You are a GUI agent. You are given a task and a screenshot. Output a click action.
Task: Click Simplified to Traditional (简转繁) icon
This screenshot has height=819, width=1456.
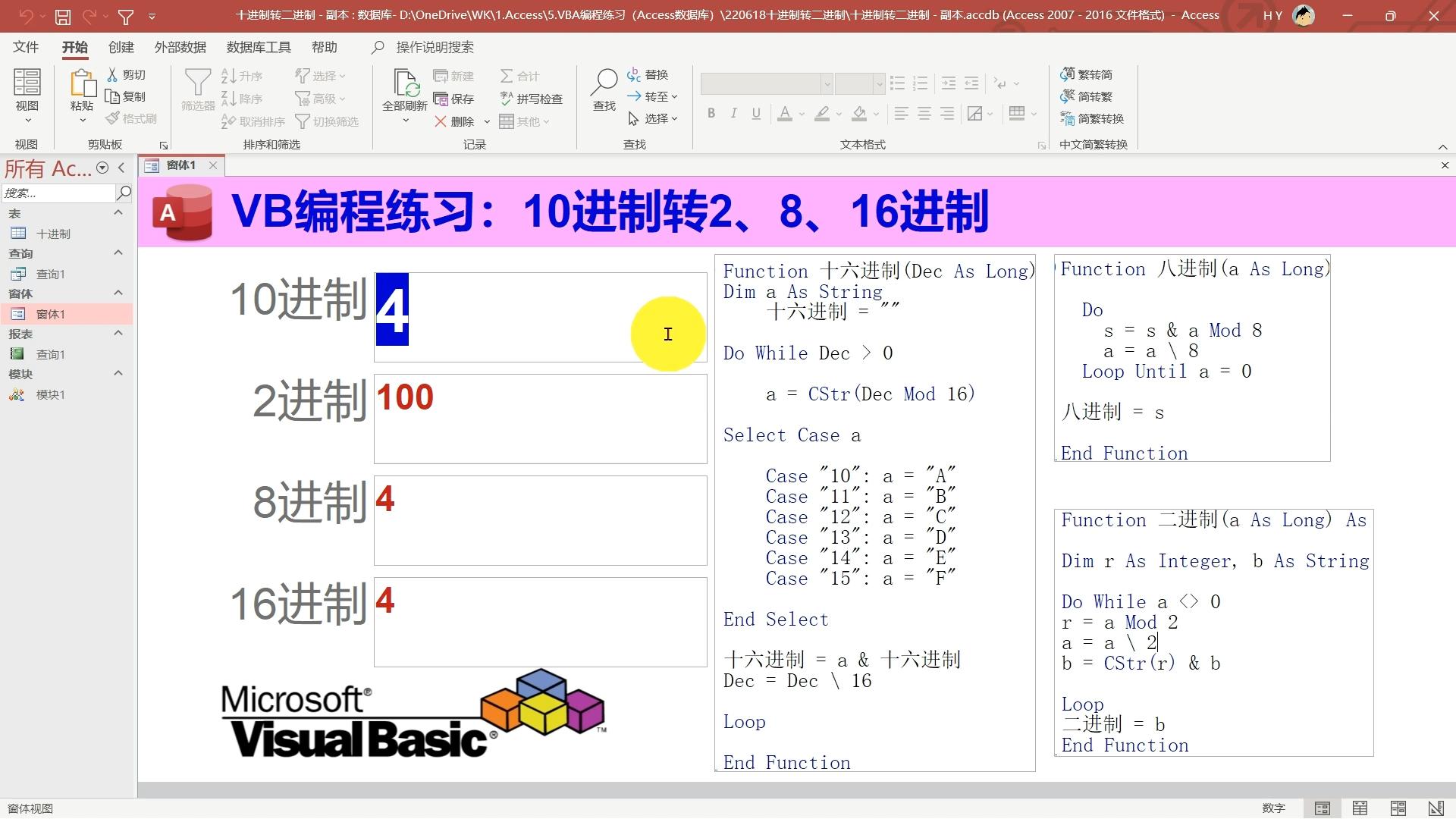(1068, 96)
